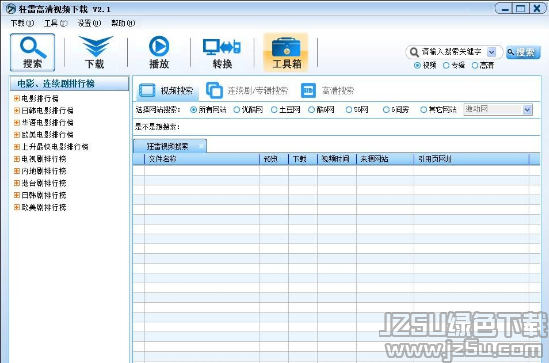Choose 高清 search type radio
Viewport: 549px width, 363px height.
click(x=475, y=65)
